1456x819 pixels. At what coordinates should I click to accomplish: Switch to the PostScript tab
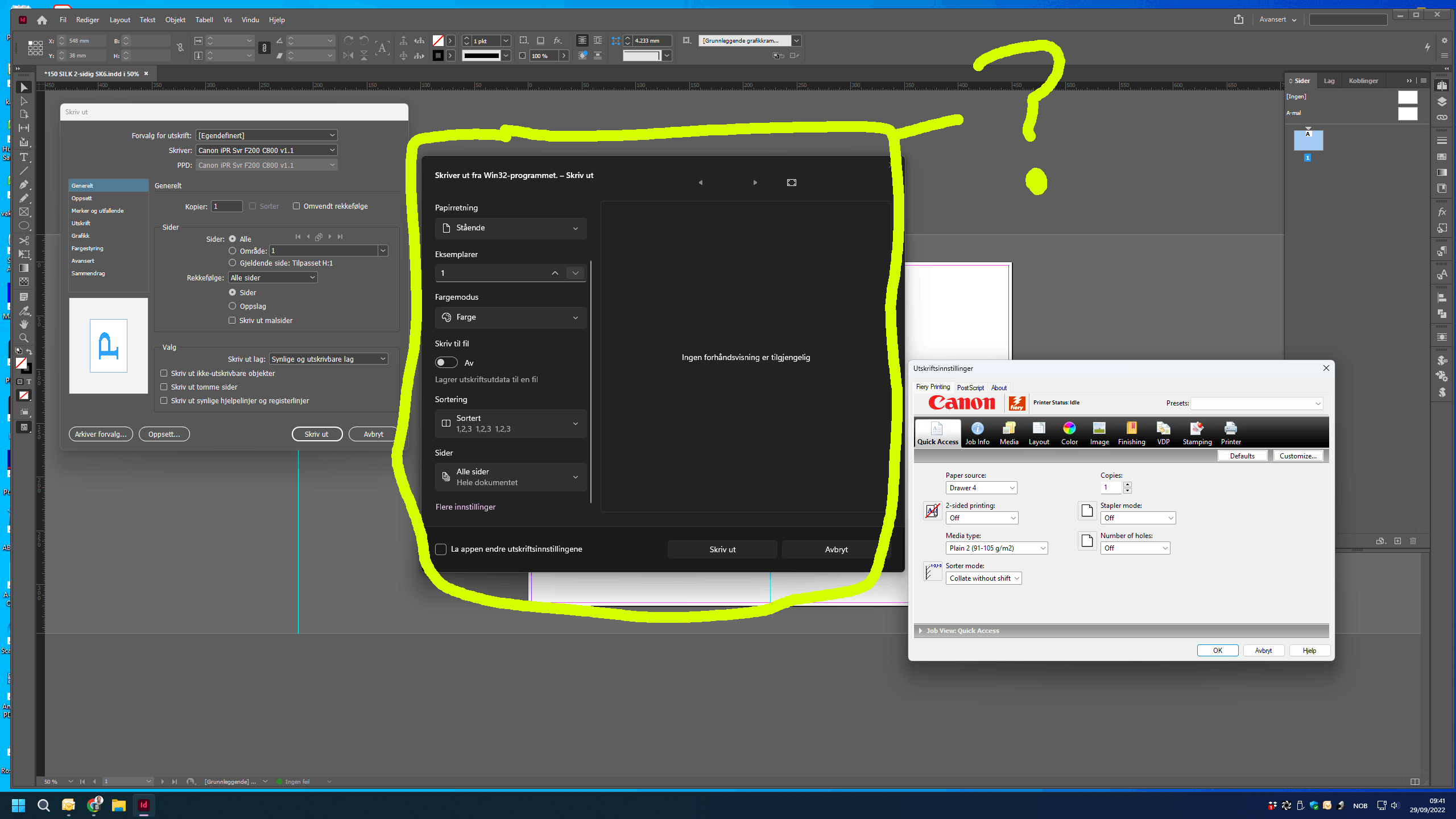click(970, 388)
